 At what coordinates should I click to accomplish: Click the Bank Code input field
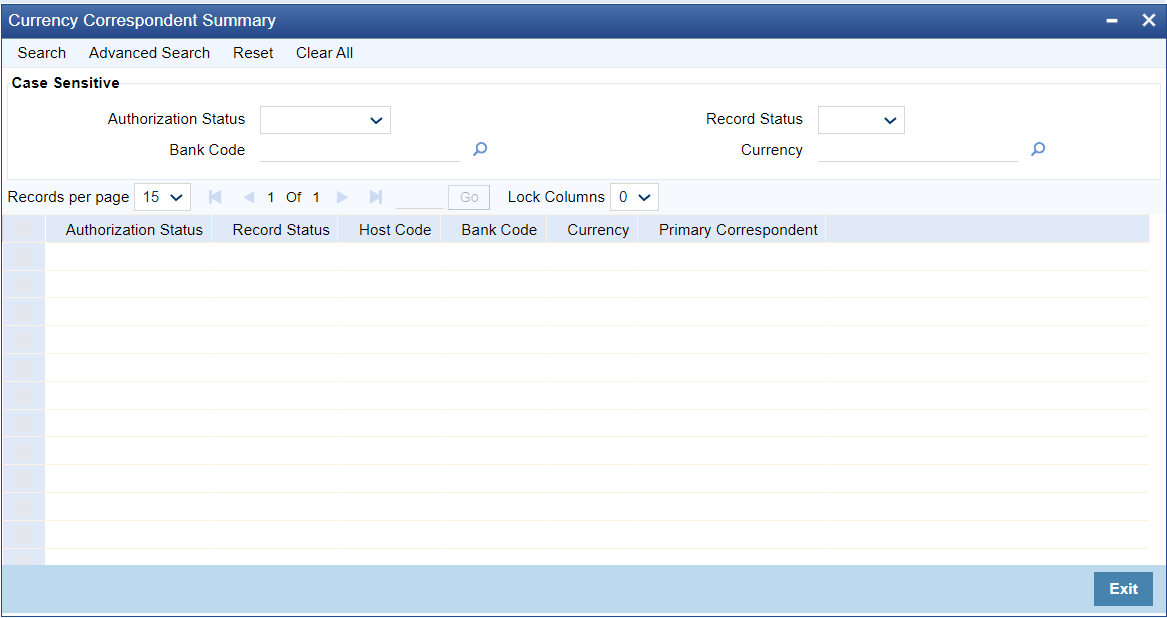point(360,150)
